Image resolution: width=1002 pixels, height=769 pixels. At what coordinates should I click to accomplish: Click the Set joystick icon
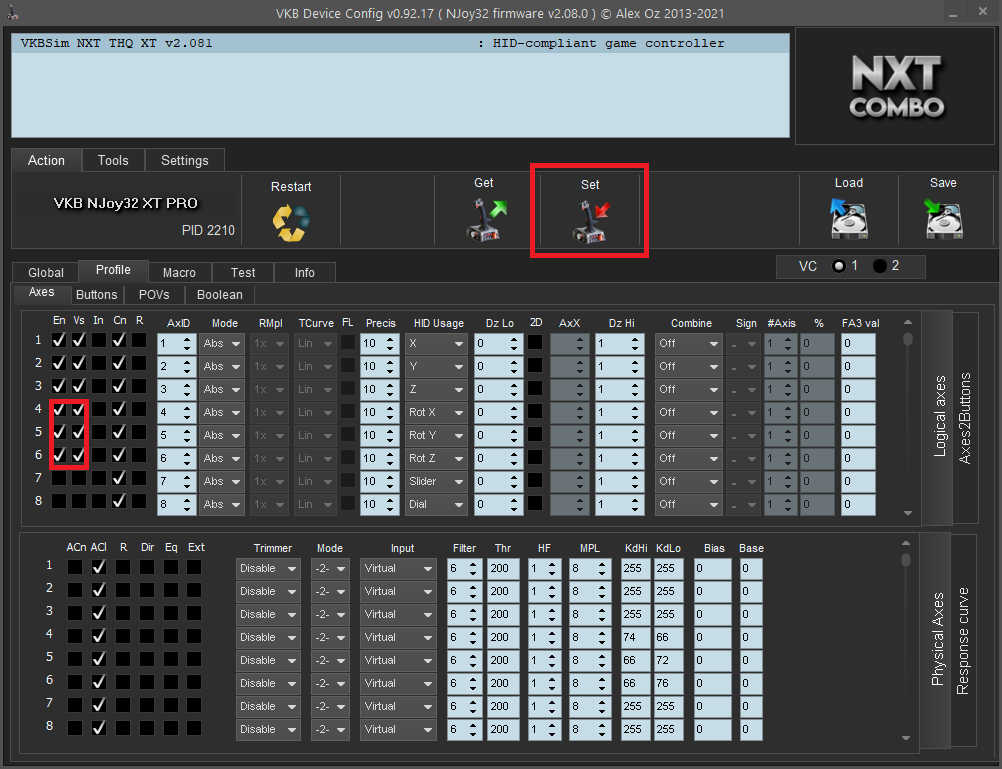(590, 221)
